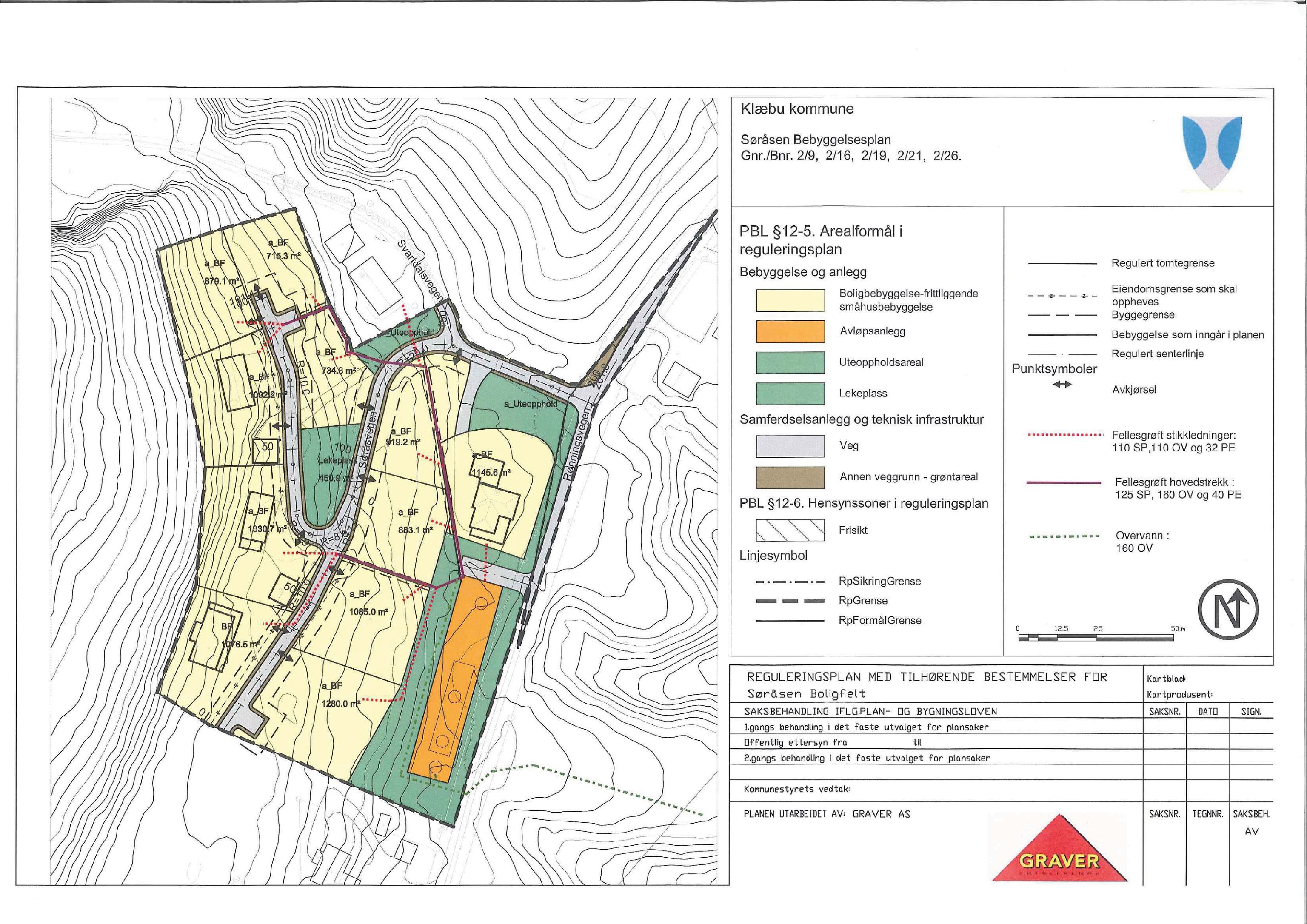The height and width of the screenshot is (924, 1307).
Task: Click the 'Lekeplass 450.9 m²' map label
Action: (x=337, y=470)
